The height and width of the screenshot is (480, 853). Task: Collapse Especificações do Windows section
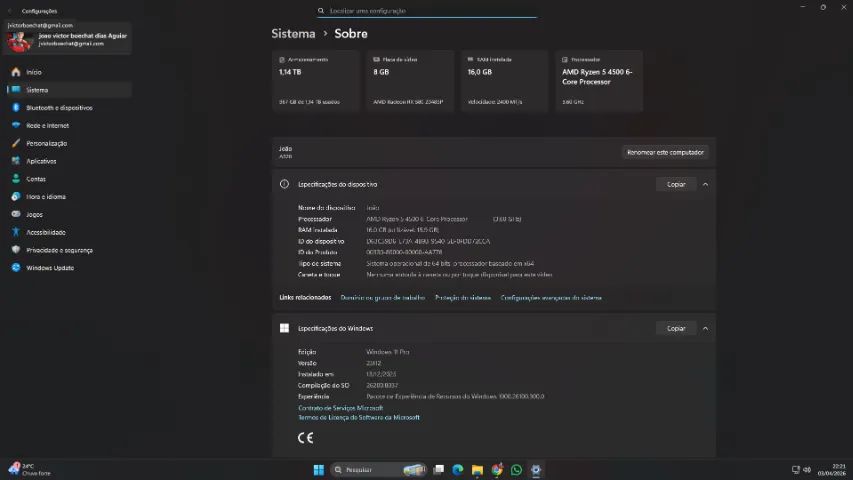point(706,329)
